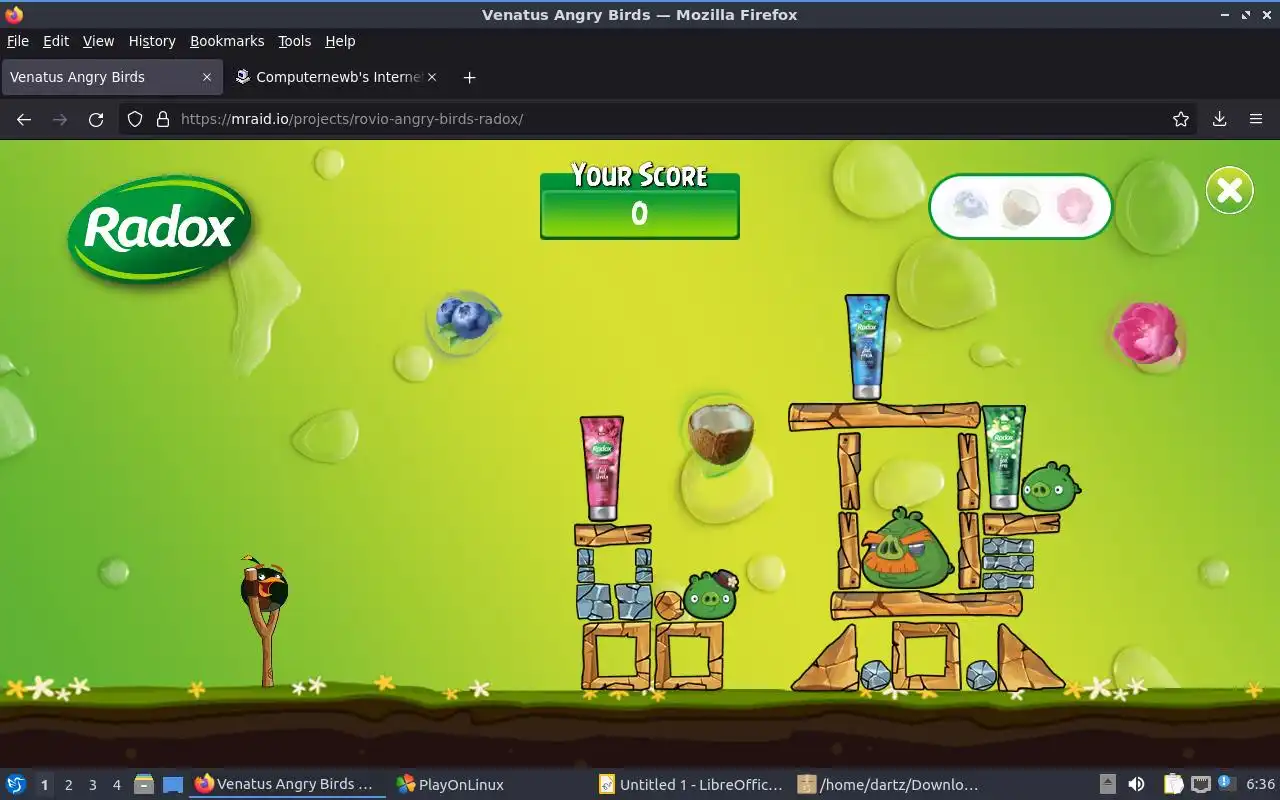The width and height of the screenshot is (1280, 800).
Task: Switch to the Untitled 1 LibreOffice window
Action: (690, 785)
